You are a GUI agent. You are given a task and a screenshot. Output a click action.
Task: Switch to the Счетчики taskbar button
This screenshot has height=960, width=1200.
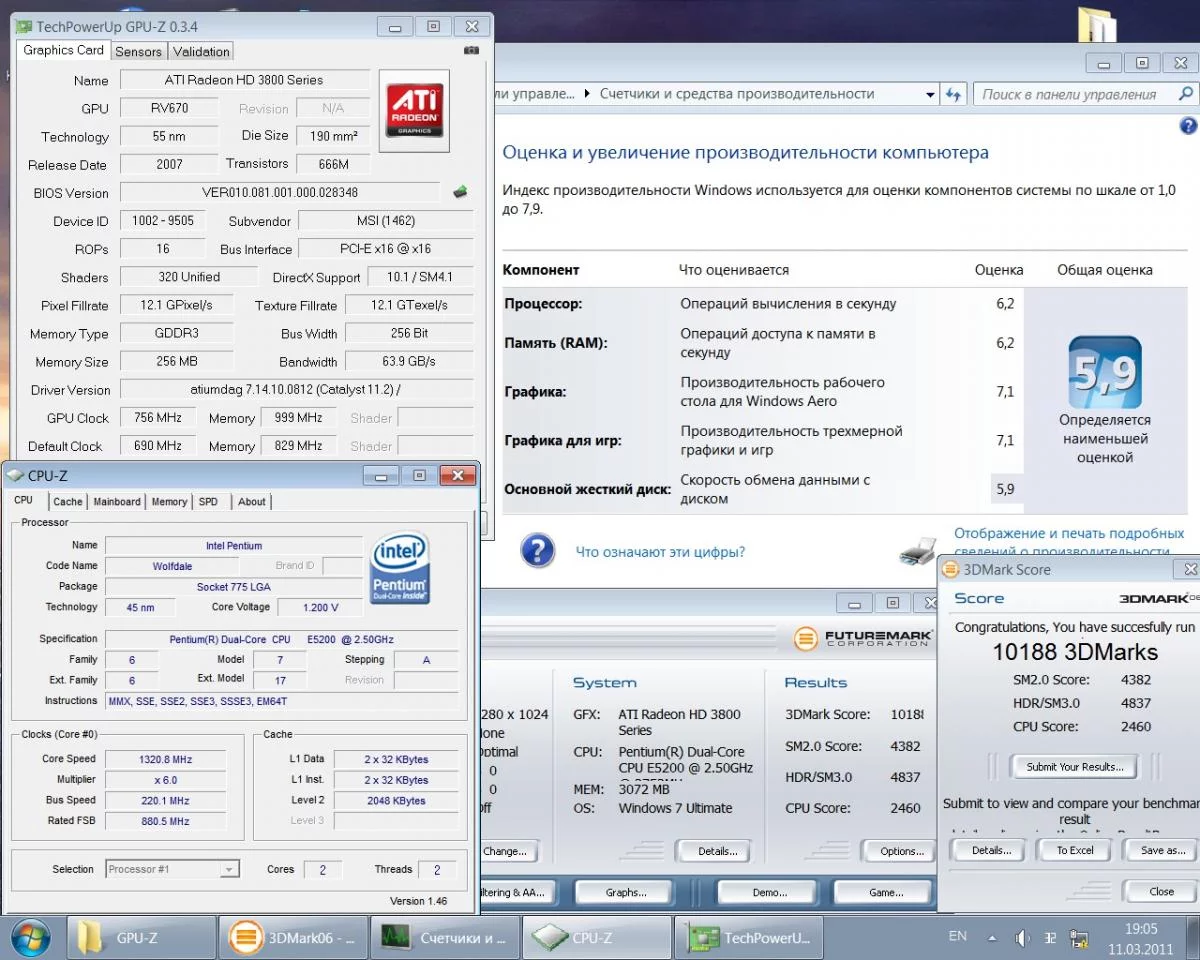coord(445,938)
